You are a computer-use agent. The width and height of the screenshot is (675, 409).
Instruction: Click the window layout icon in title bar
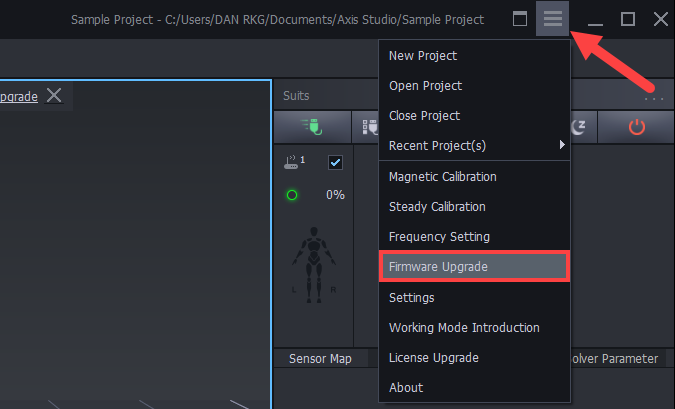[x=520, y=19]
